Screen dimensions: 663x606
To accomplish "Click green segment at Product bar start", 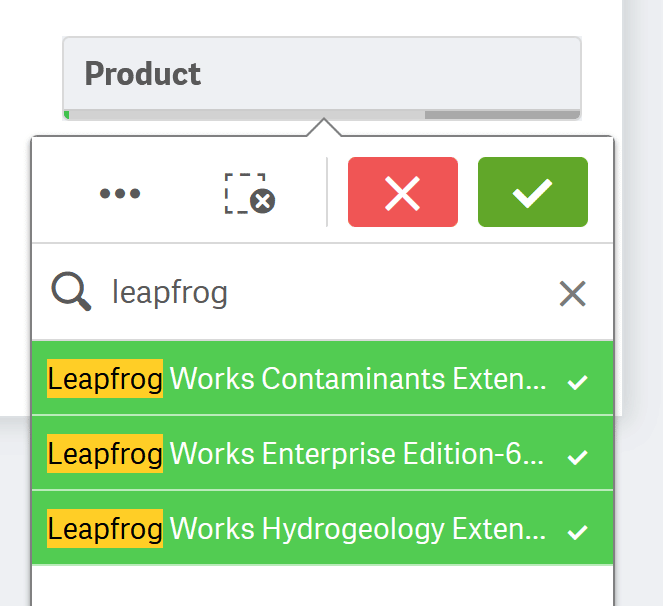I will (66, 115).
